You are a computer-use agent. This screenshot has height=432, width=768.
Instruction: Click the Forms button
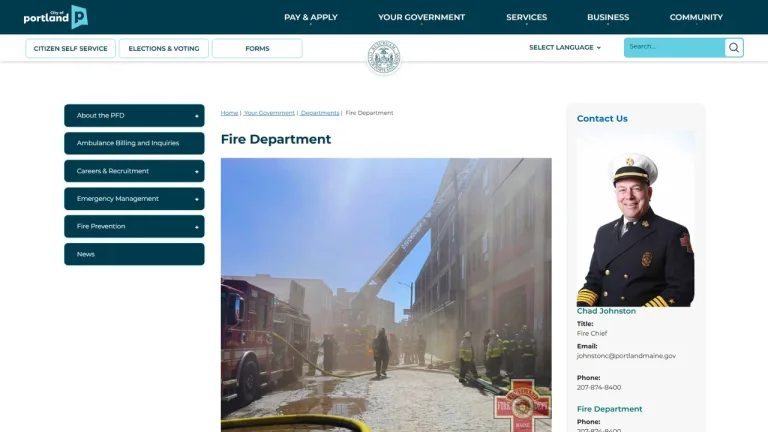click(257, 48)
